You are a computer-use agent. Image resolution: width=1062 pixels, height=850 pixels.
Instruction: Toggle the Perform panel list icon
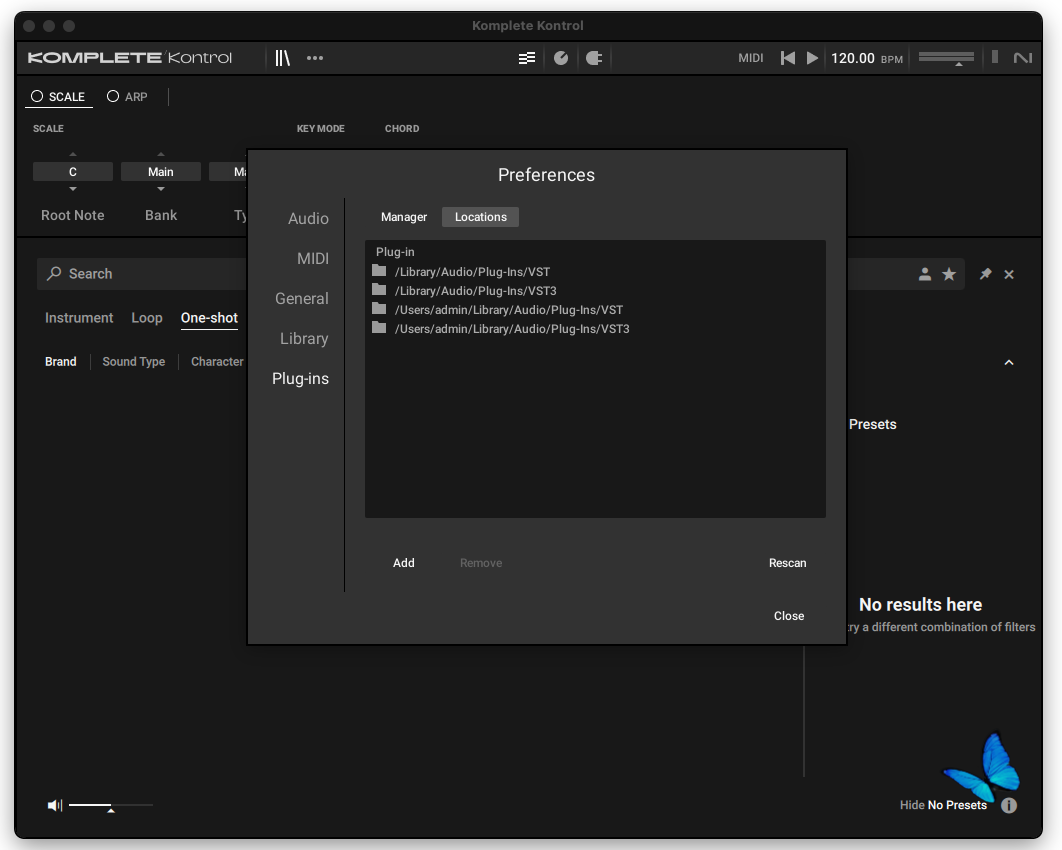(527, 58)
